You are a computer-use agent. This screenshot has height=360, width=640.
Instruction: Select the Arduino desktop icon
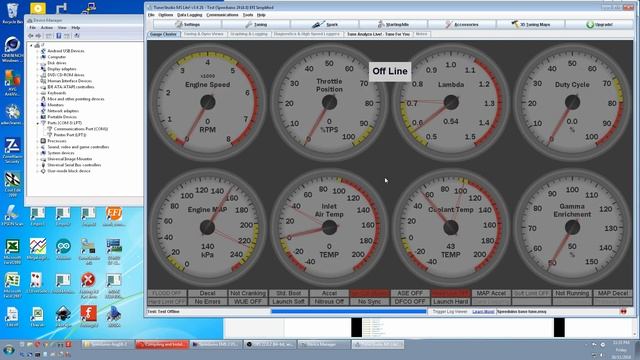(x=63, y=249)
